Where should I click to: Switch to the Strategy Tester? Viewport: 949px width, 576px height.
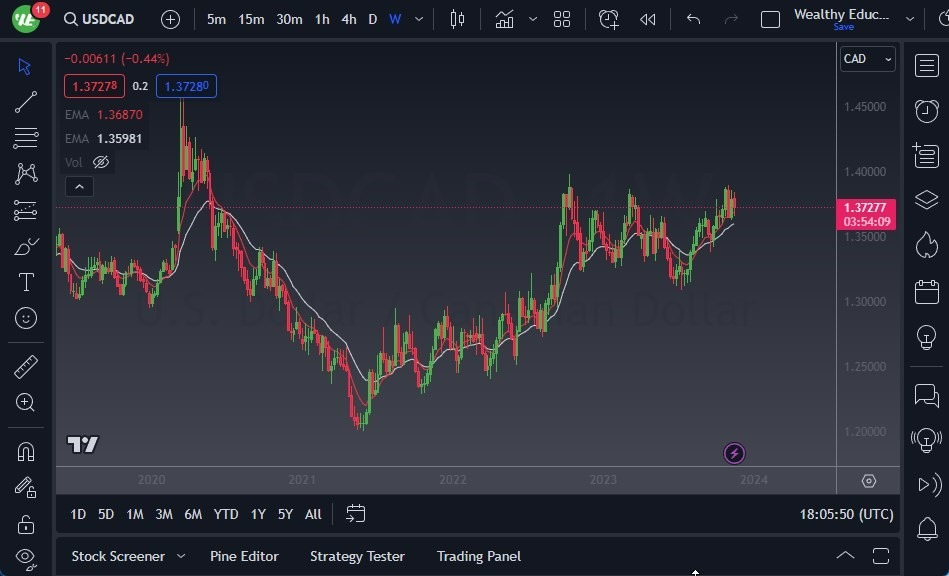tap(357, 556)
